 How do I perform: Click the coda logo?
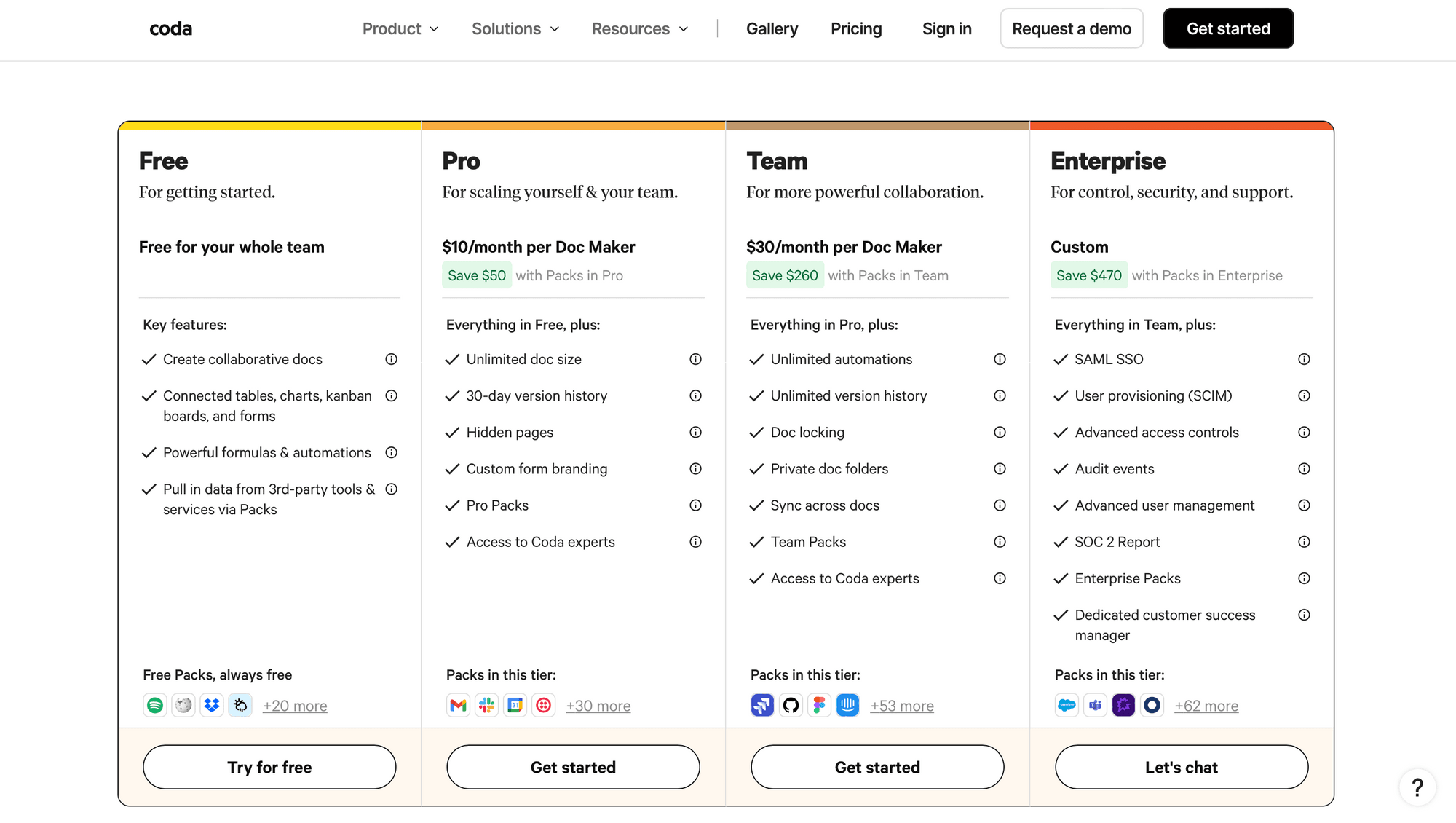coord(170,28)
